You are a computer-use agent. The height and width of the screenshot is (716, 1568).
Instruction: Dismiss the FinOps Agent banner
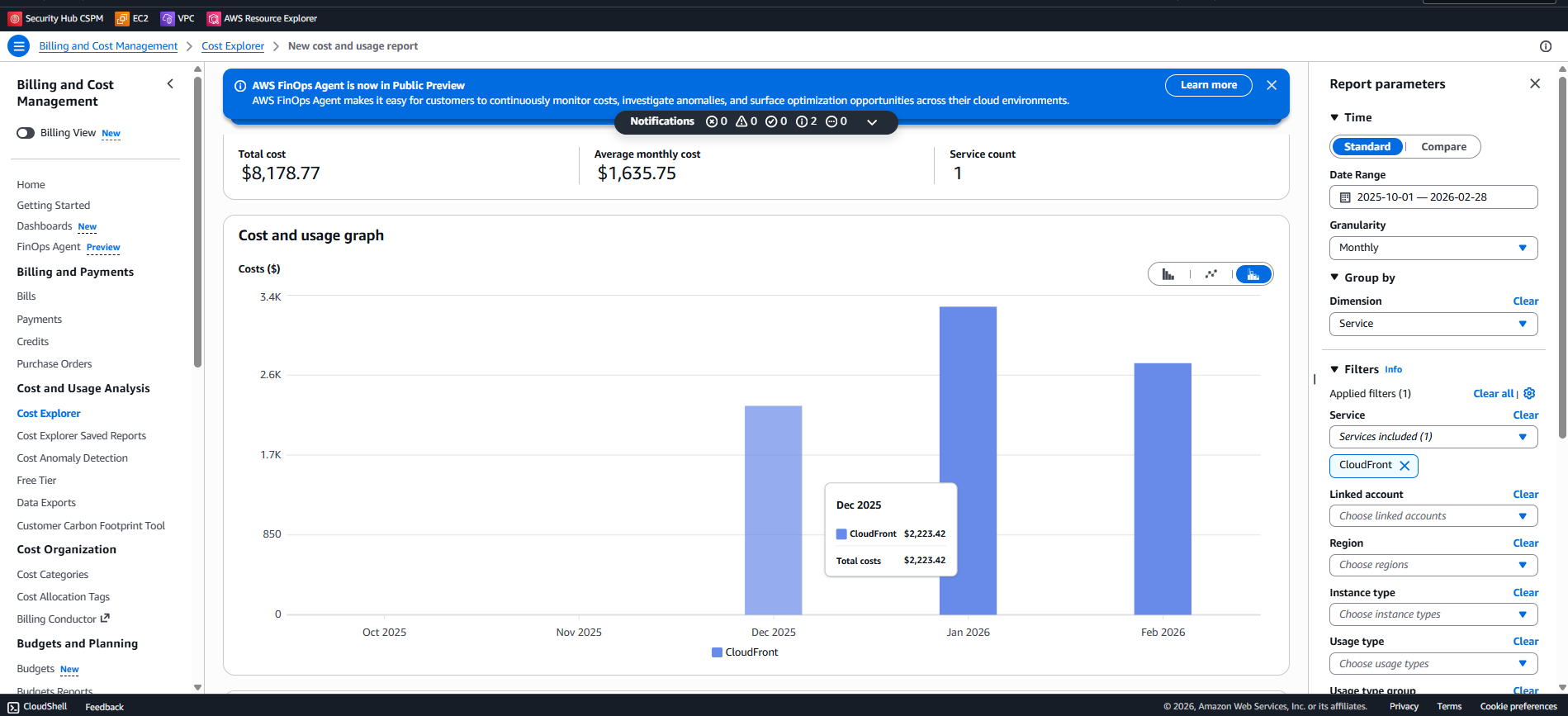pos(1272,85)
